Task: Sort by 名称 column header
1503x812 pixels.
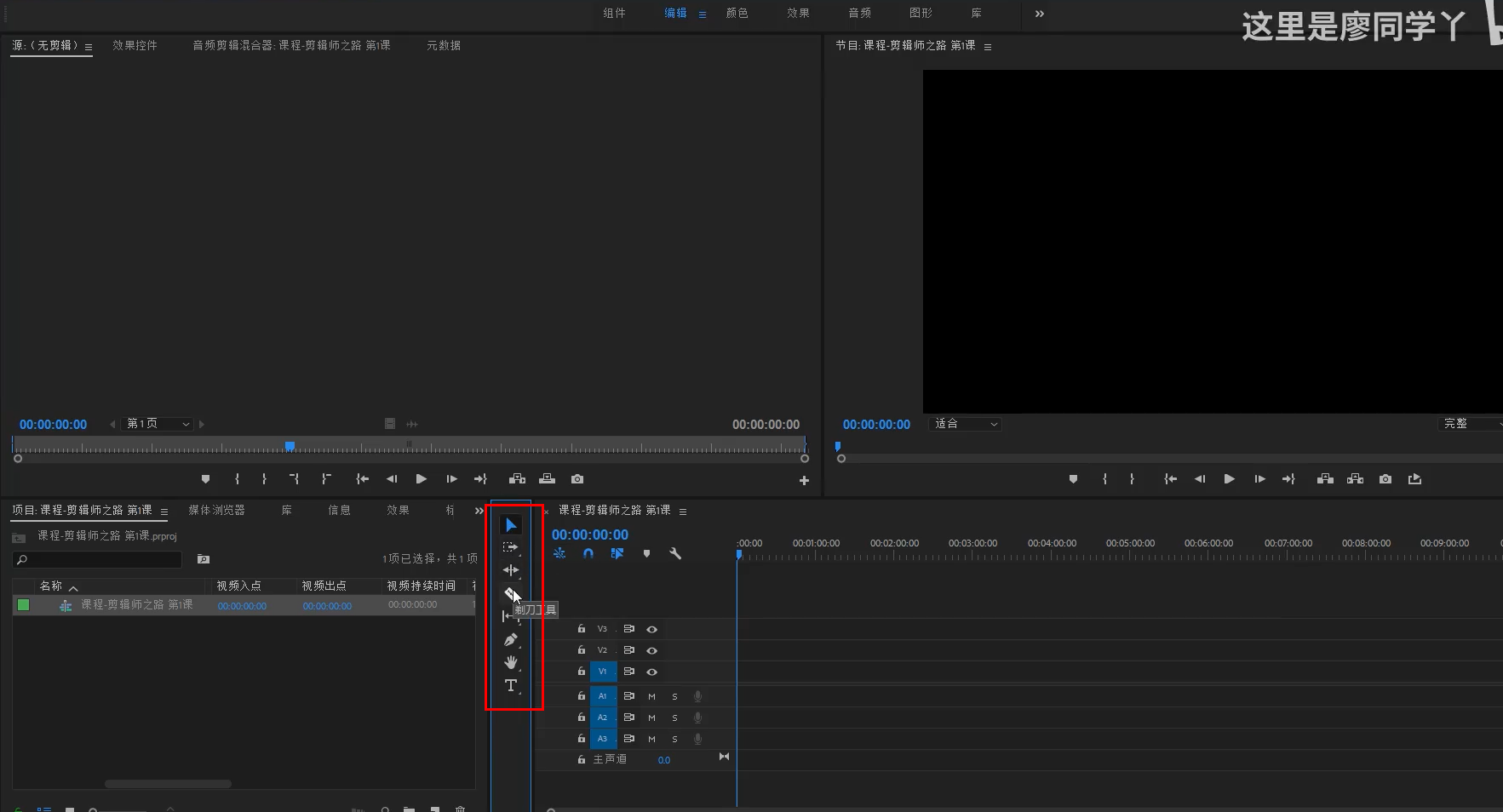Action: (x=51, y=586)
